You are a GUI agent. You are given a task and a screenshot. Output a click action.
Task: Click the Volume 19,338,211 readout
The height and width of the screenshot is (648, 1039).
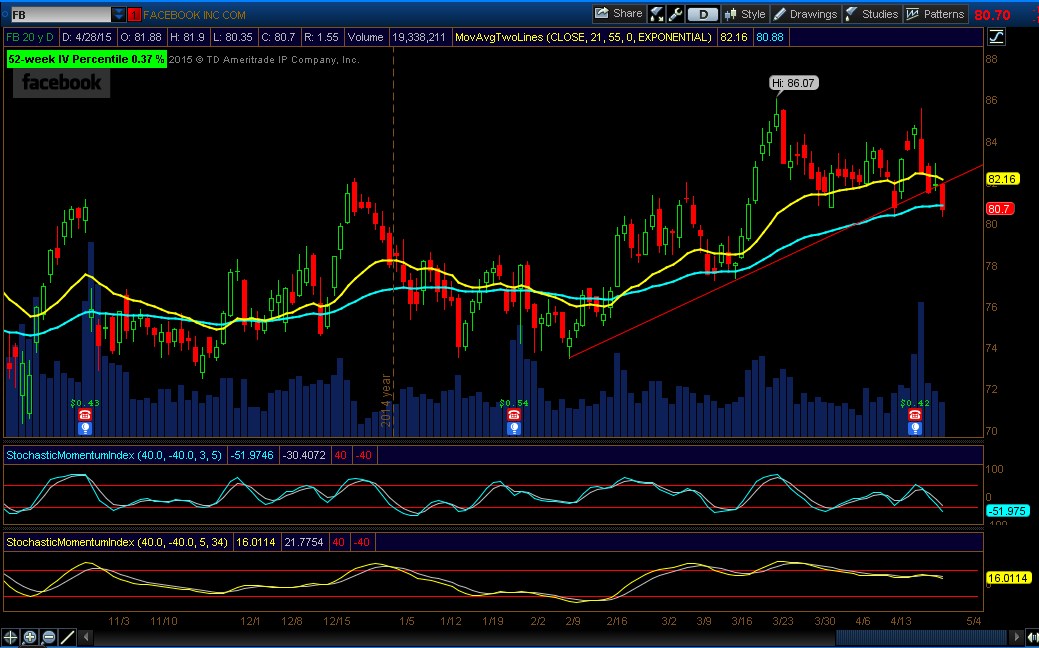click(396, 38)
